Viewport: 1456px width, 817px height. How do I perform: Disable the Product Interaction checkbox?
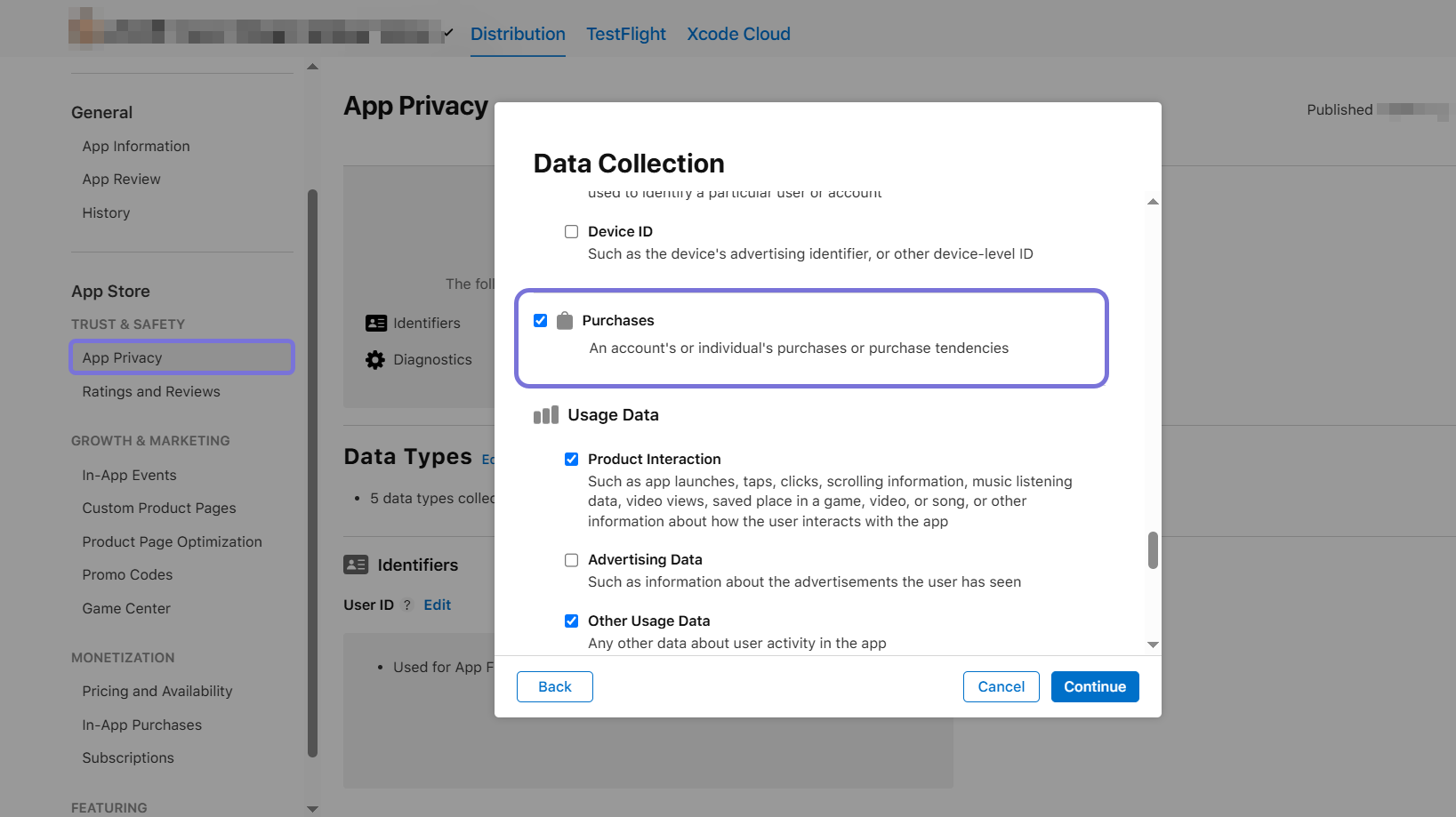(x=571, y=460)
